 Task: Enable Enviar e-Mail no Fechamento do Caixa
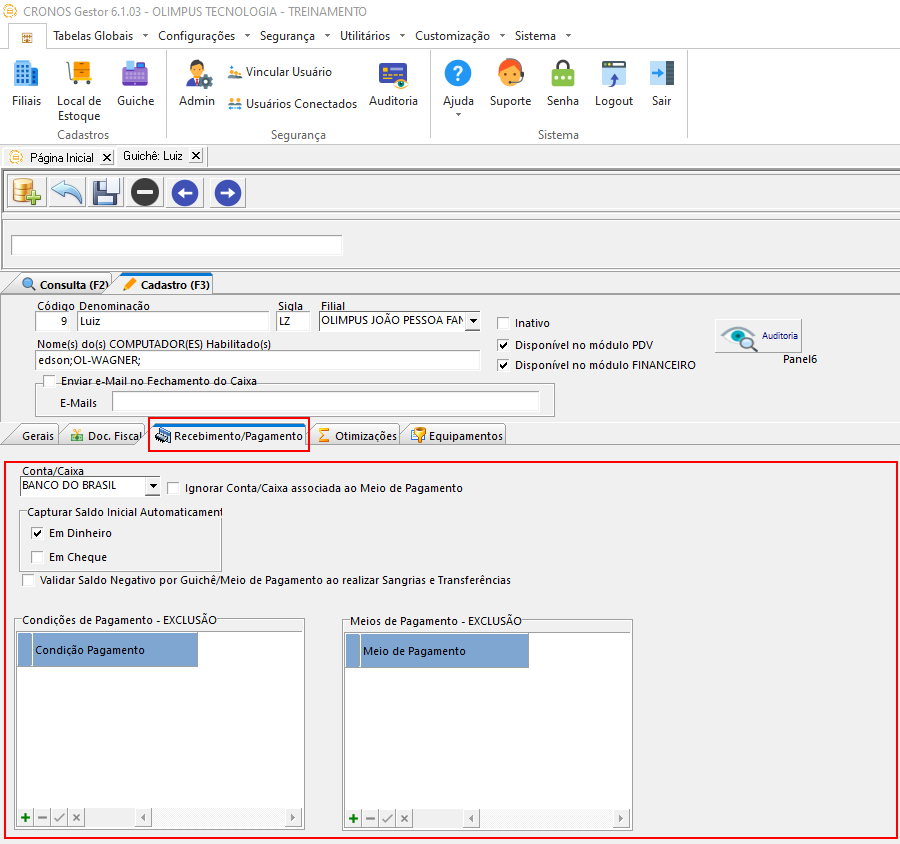point(49,381)
